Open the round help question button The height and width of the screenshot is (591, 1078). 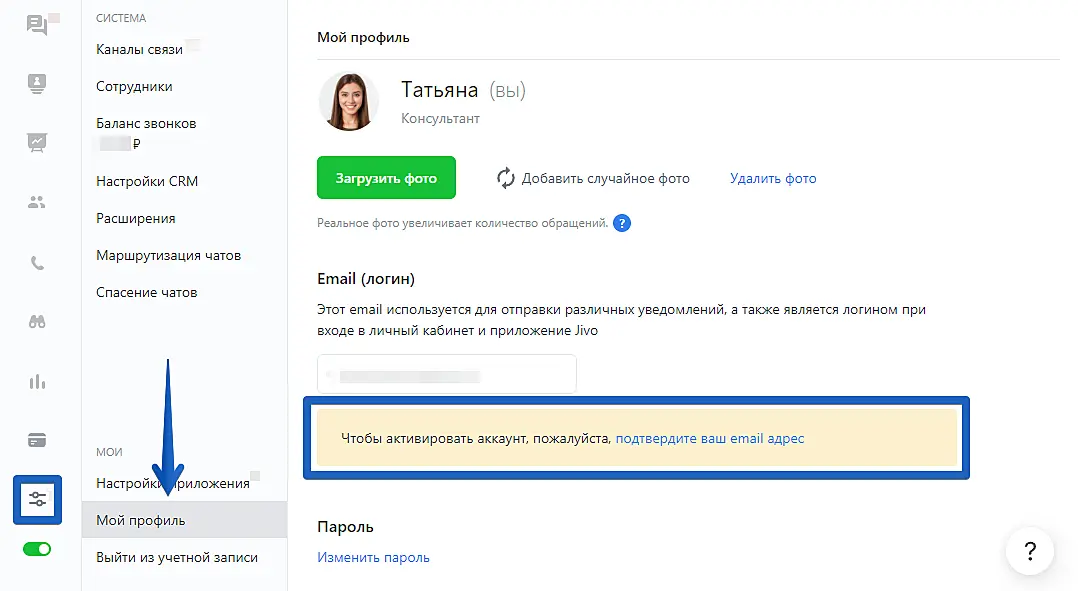(x=1031, y=550)
